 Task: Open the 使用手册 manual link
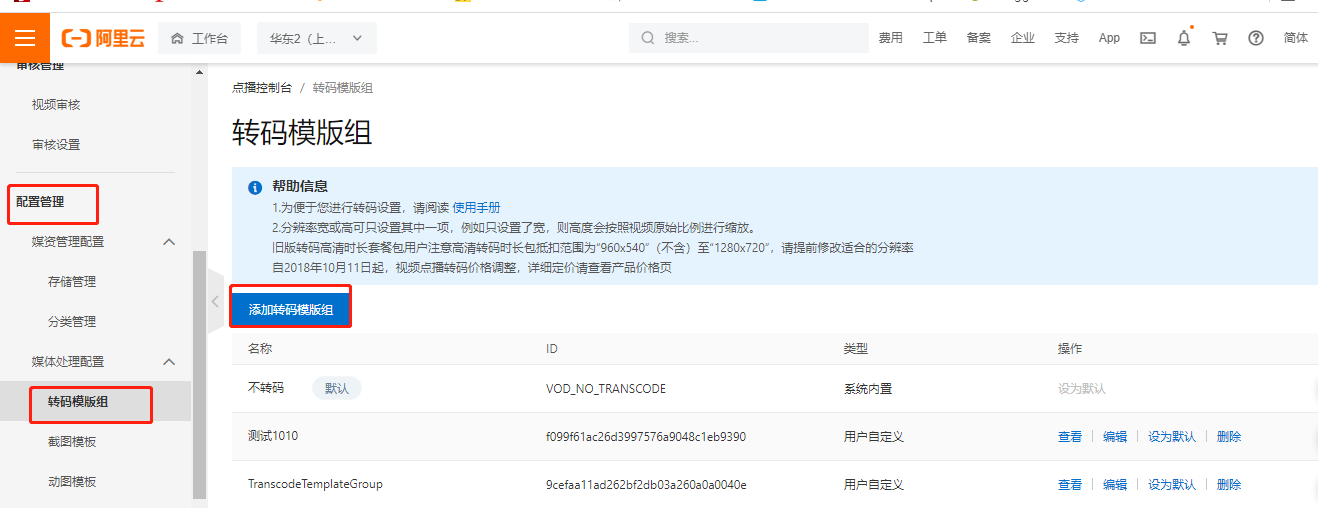coord(477,207)
